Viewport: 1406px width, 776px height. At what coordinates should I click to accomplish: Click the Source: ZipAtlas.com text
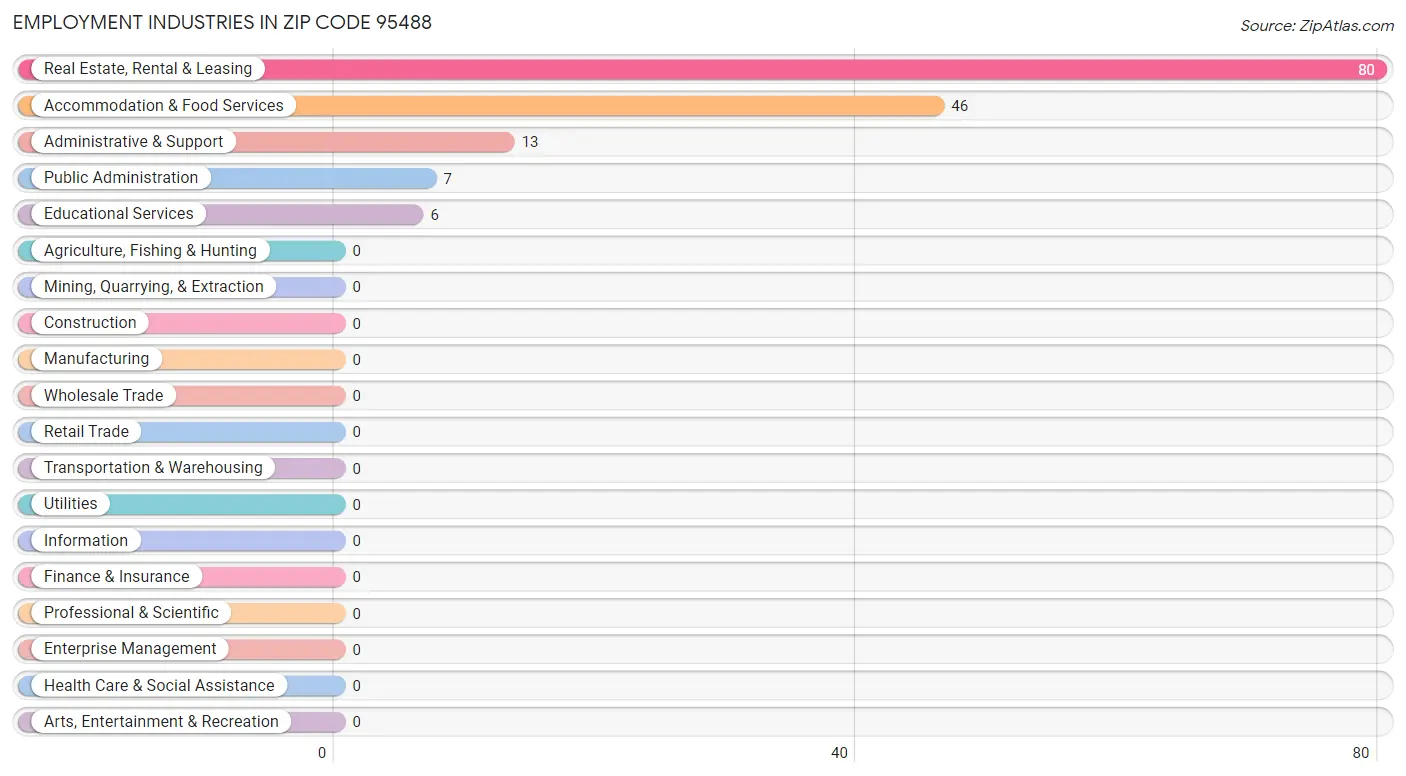point(1317,26)
